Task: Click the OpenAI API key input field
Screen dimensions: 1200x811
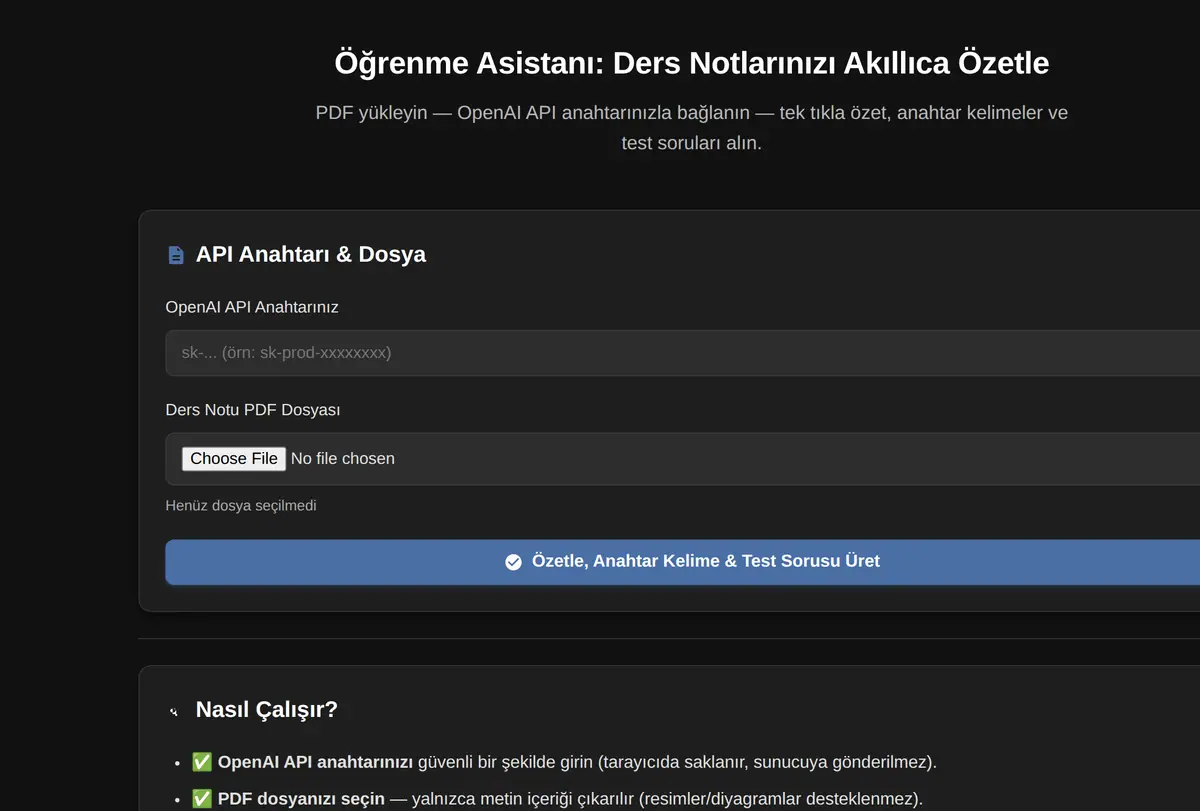Action: click(x=683, y=353)
